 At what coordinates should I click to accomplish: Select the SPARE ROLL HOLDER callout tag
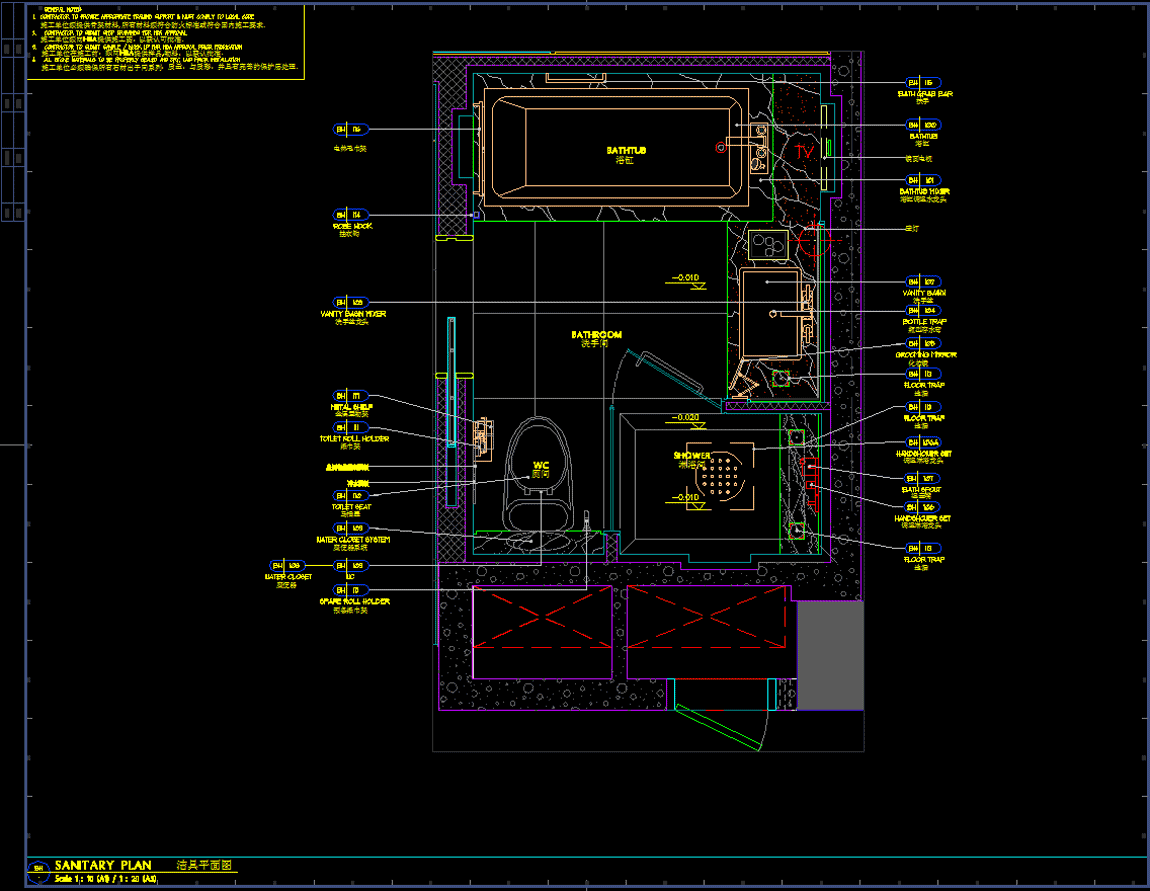point(351,591)
